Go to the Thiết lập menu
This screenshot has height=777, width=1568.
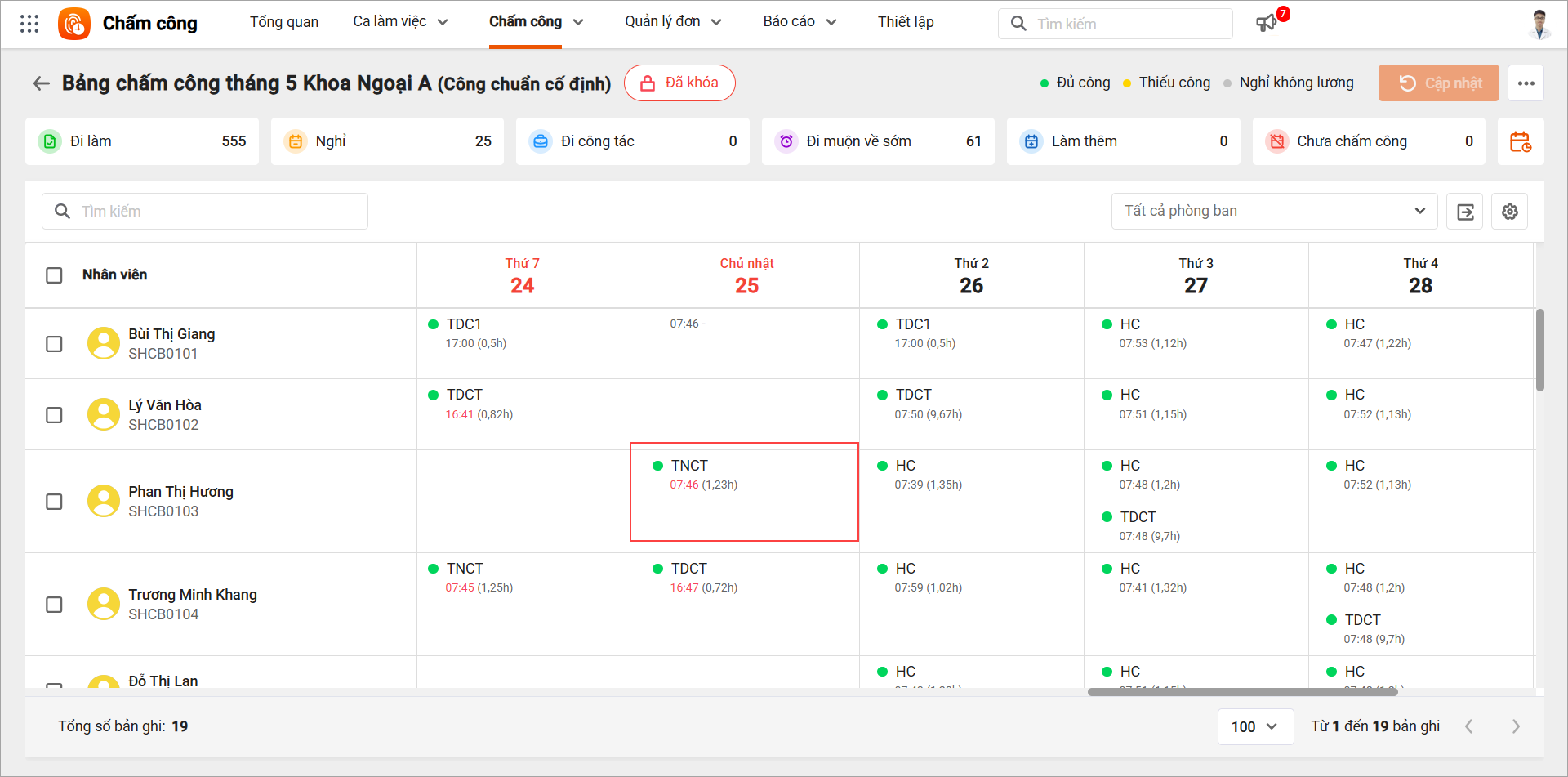pos(906,22)
